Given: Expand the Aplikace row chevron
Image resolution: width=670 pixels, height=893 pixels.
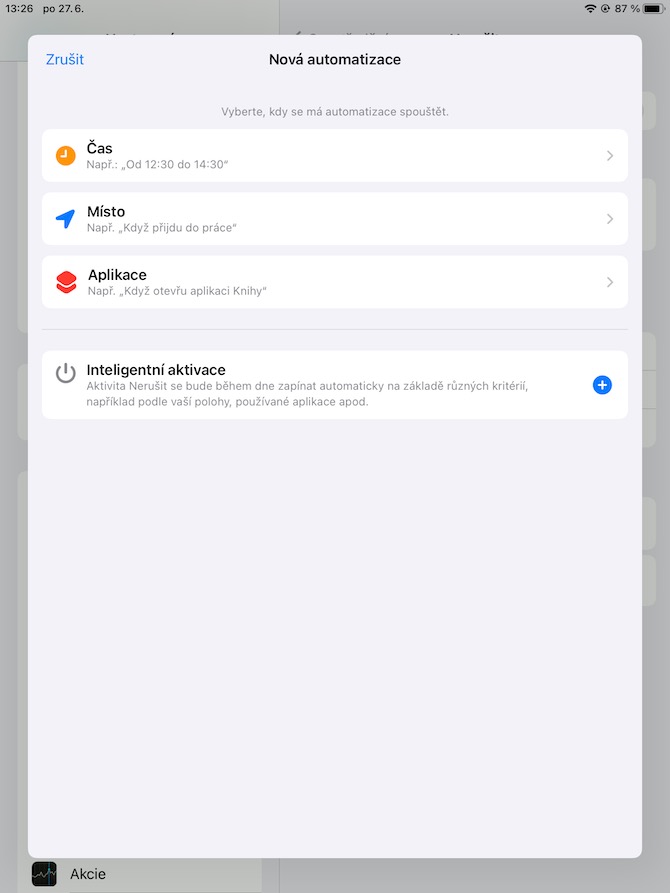Looking at the screenshot, I should [610, 282].
